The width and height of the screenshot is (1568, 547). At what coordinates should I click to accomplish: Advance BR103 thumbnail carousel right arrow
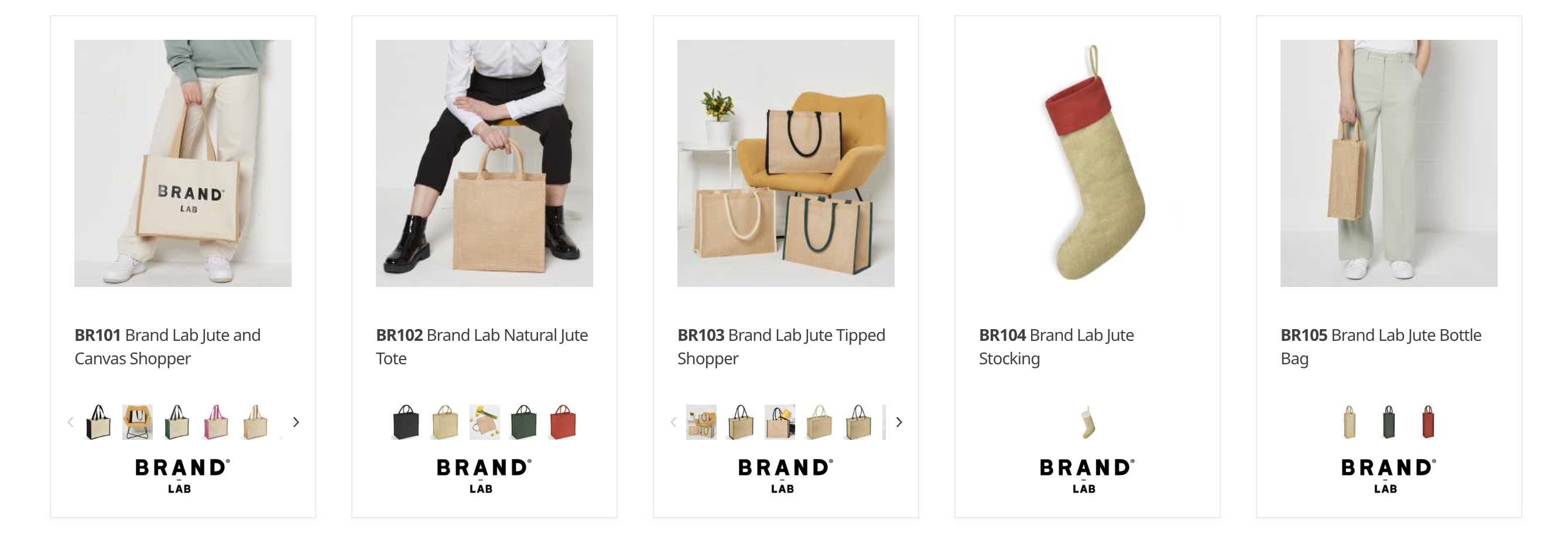[x=899, y=422]
